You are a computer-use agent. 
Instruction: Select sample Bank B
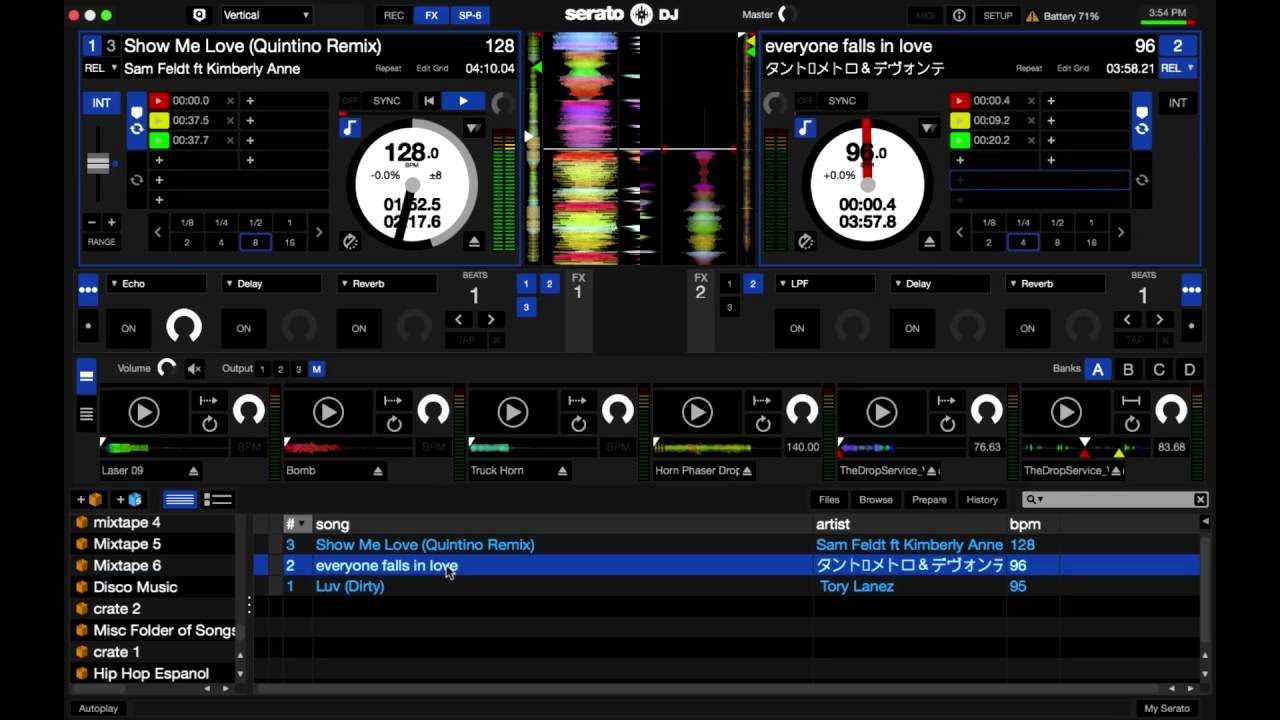point(1128,369)
